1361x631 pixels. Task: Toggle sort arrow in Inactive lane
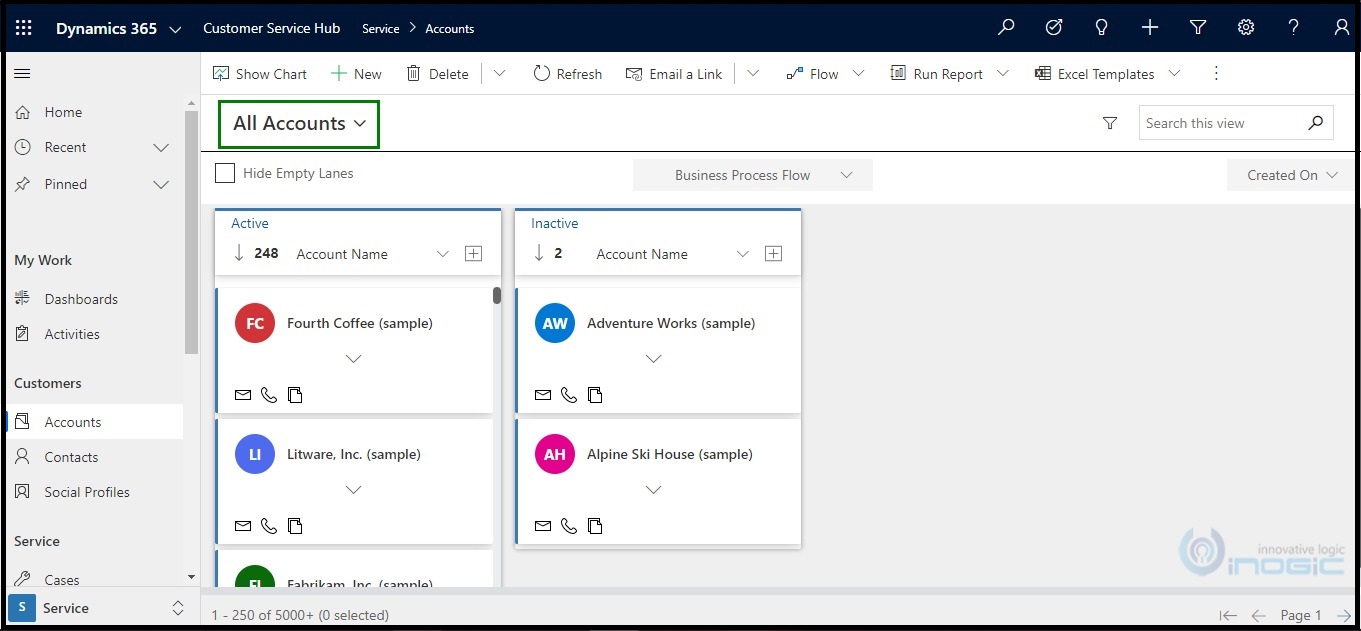[x=539, y=253]
